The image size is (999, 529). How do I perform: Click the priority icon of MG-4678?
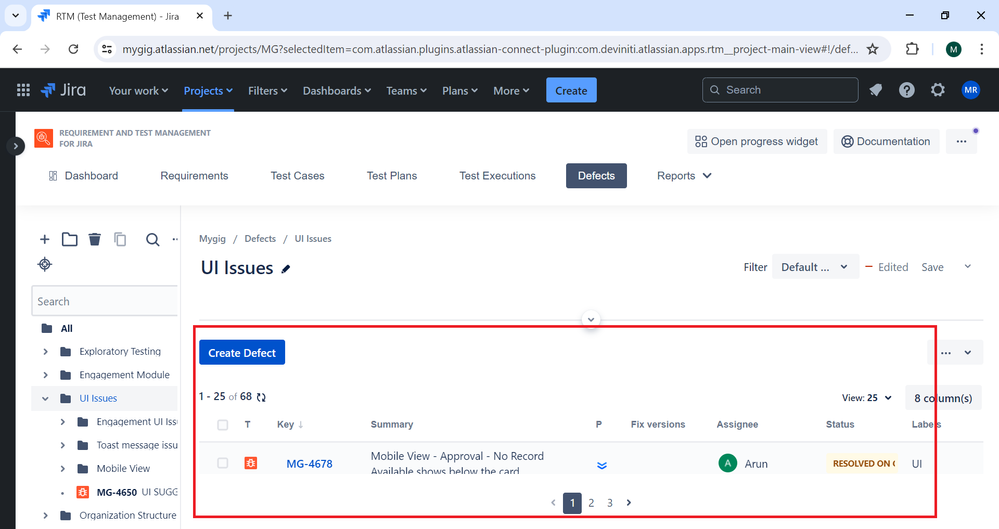601,465
